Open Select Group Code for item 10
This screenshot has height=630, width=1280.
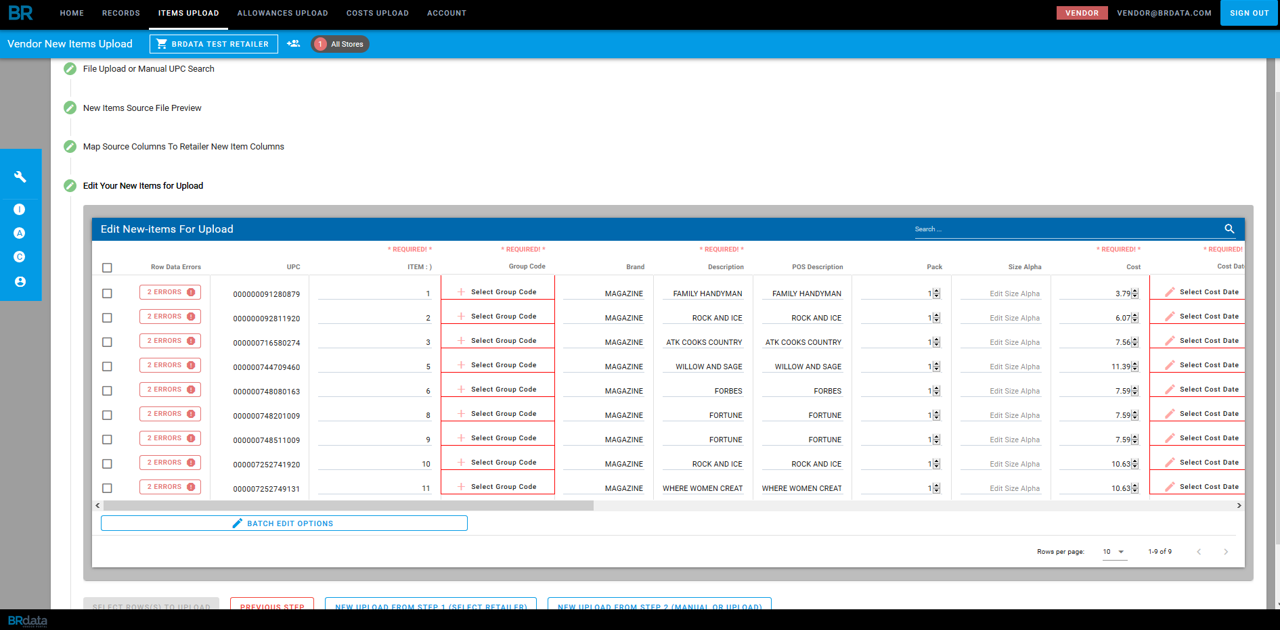click(497, 462)
